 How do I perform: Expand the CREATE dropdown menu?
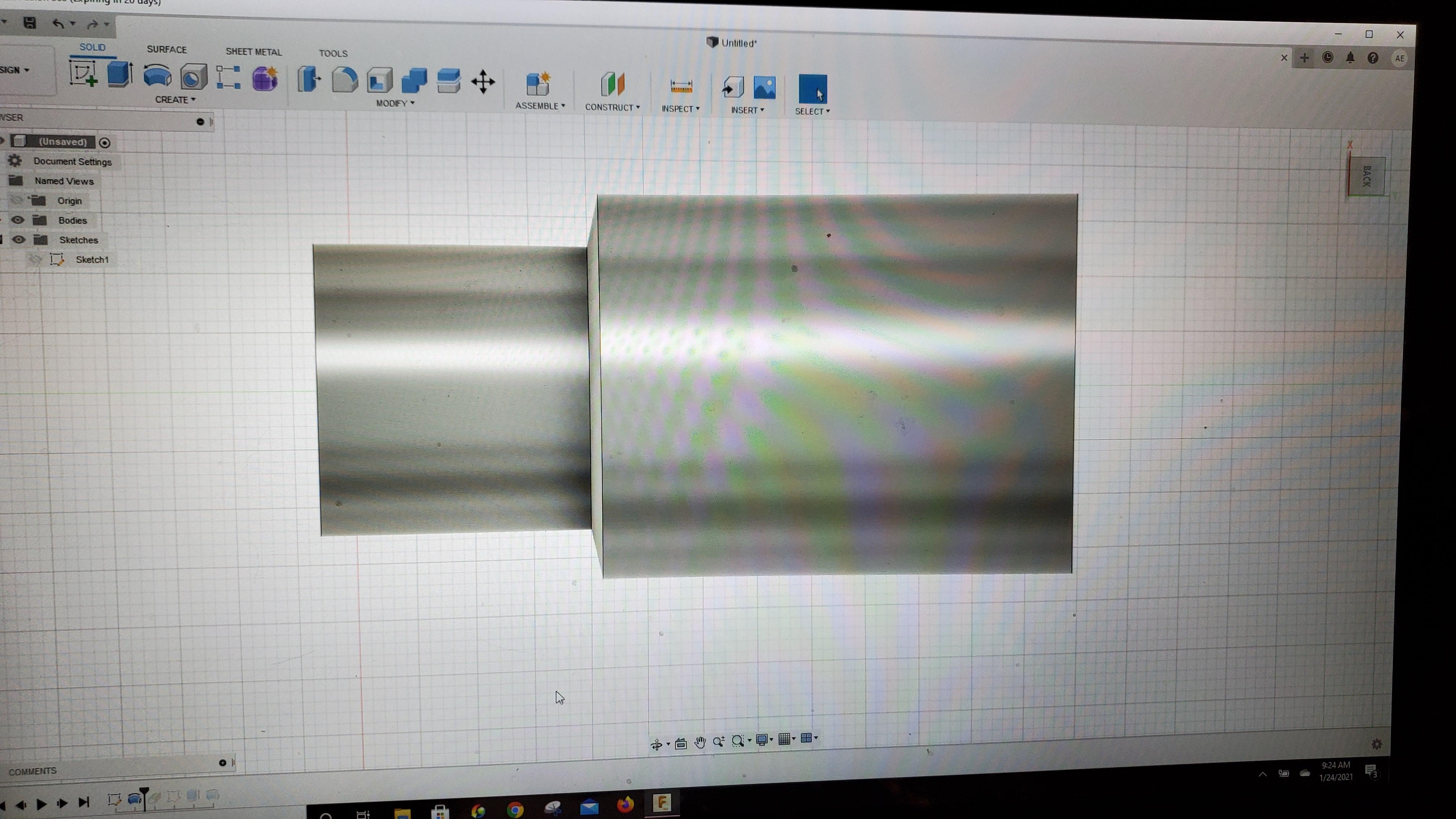175,99
